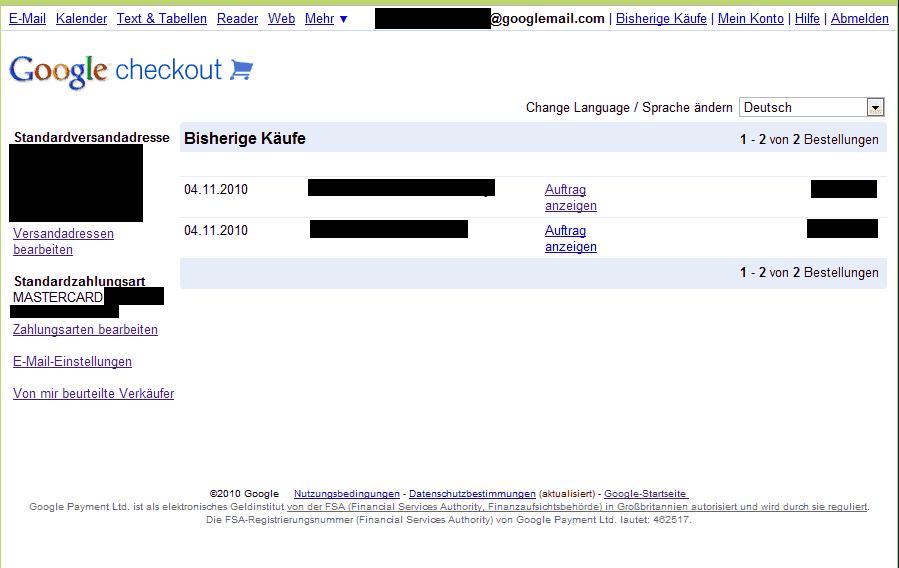Go to Text & Tabellen

[x=162, y=18]
